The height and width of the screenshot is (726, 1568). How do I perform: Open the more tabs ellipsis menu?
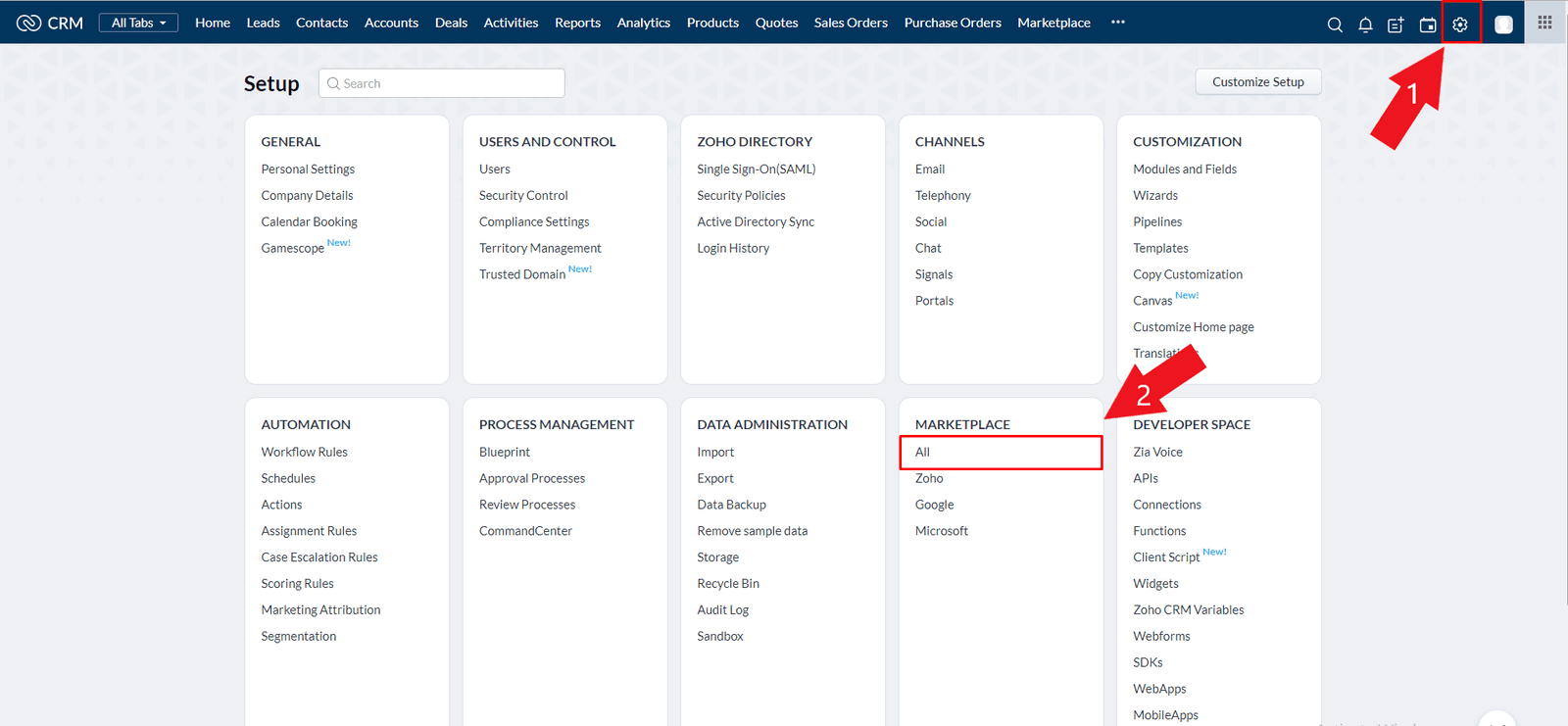click(1118, 22)
